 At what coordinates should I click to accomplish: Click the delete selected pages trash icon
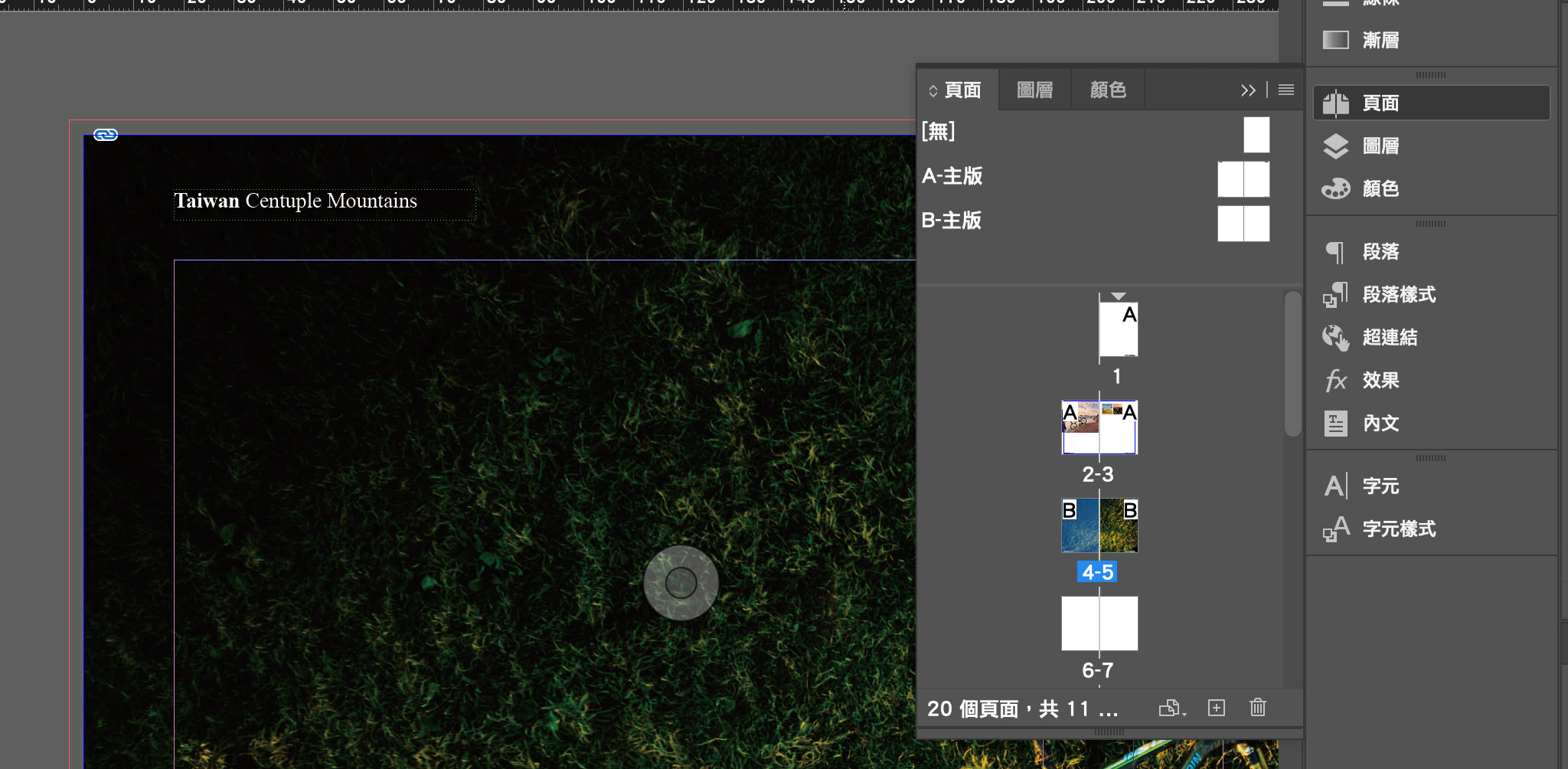pos(1257,708)
